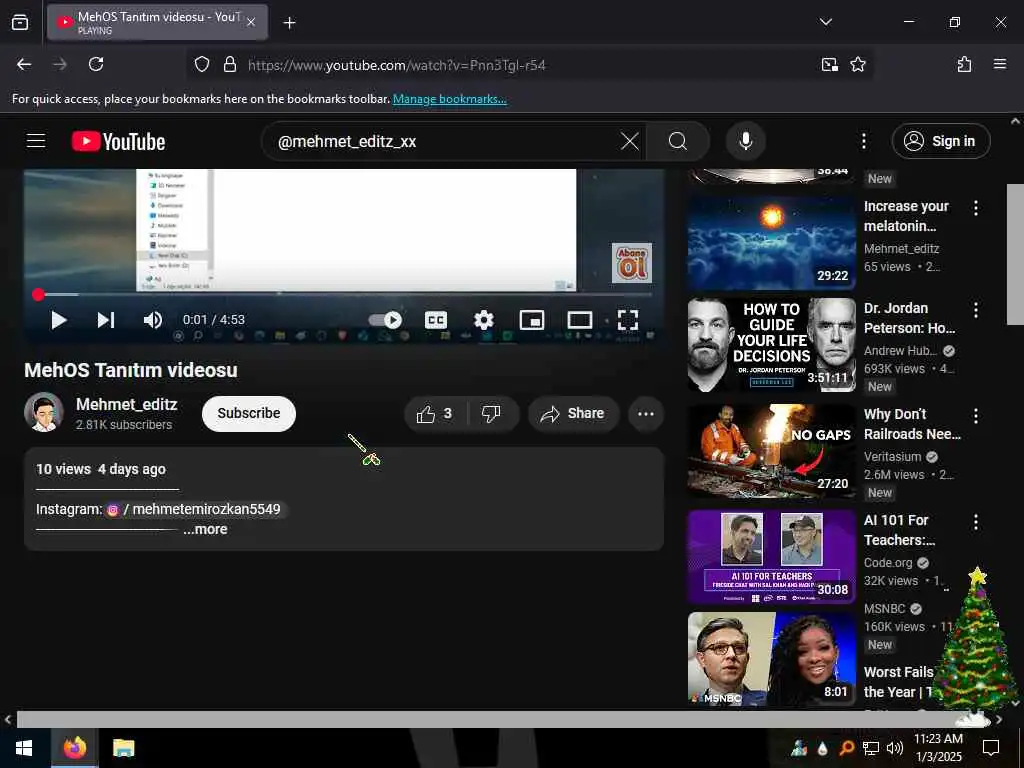Open Firefox application menu
Image resolution: width=1024 pixels, height=768 pixels.
coord(999,64)
